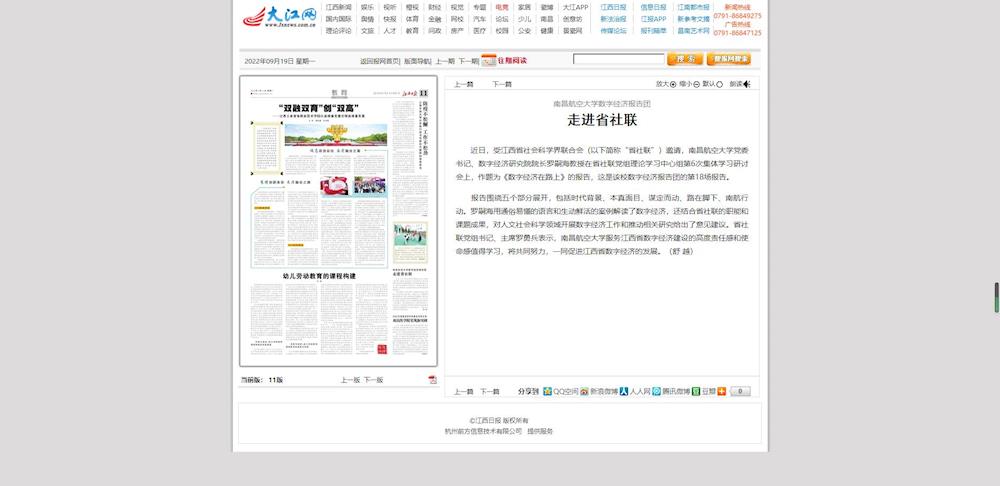Click the search input field

(x=618, y=59)
